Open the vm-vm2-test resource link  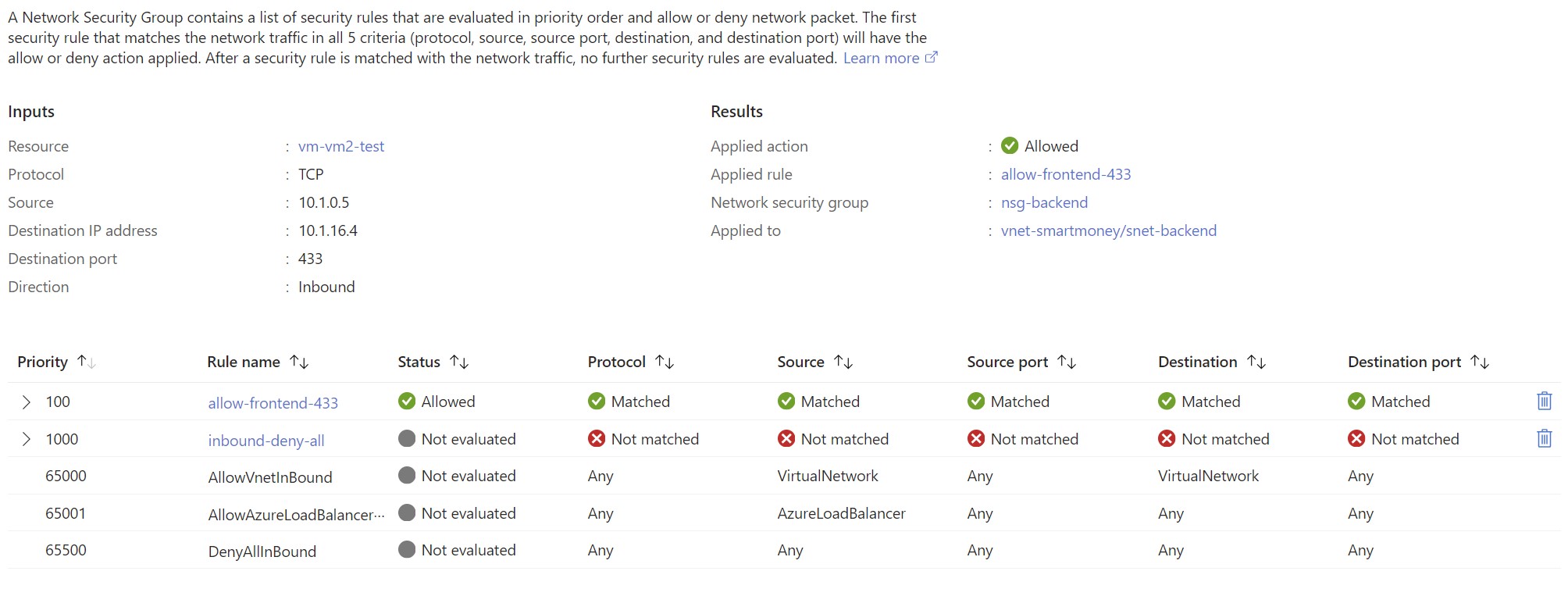341,146
